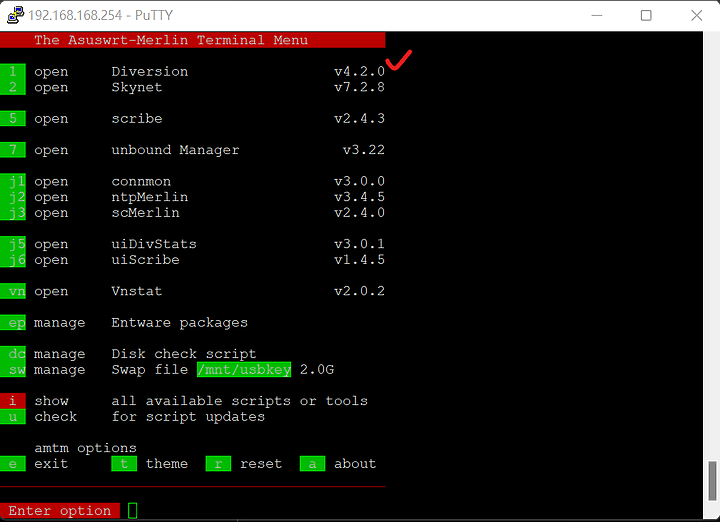Screen dimensions: 720x522
Task: Click scMerlin version v2.4.0
Action: point(359,213)
